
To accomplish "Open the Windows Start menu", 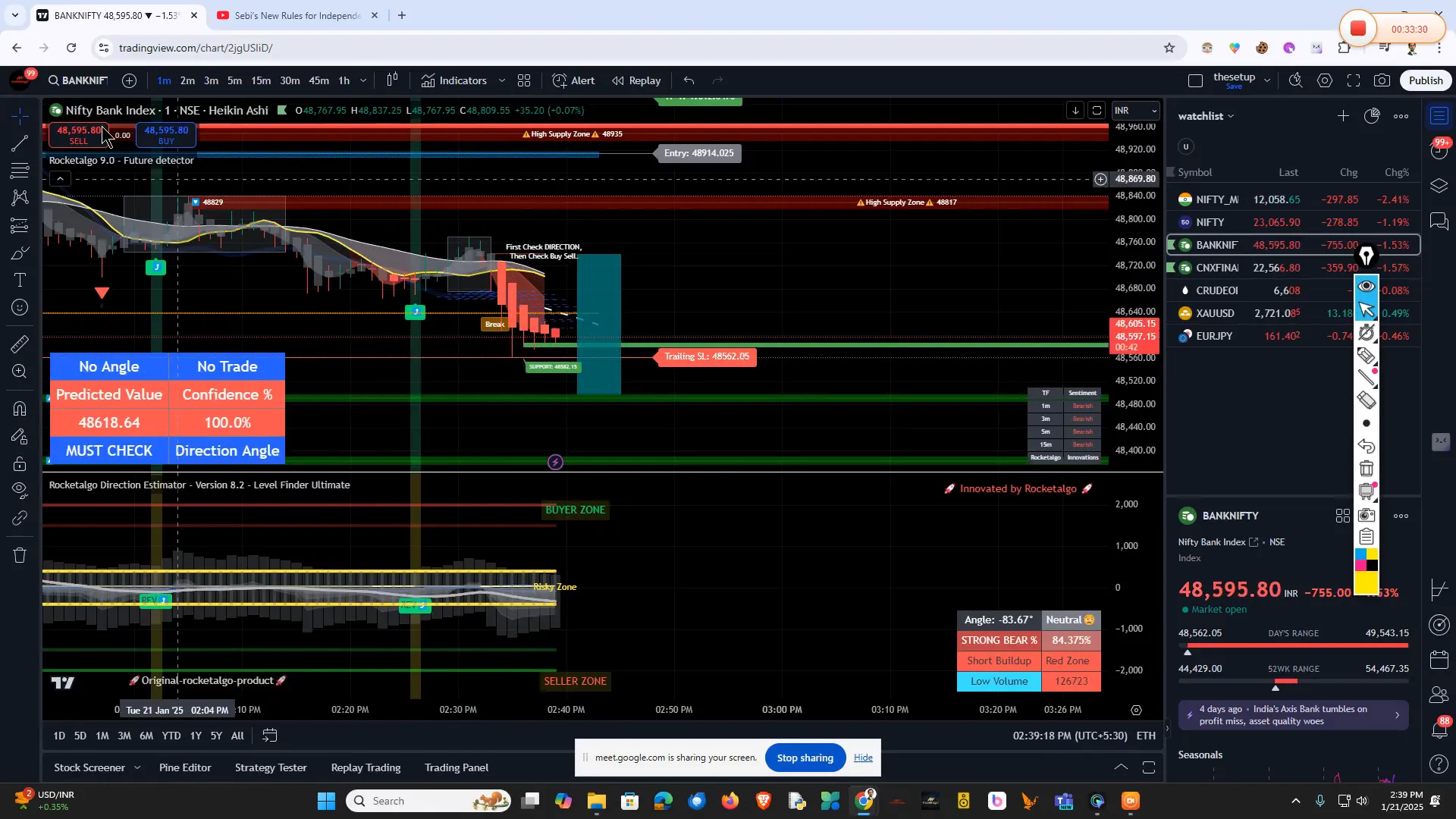I will point(326,801).
